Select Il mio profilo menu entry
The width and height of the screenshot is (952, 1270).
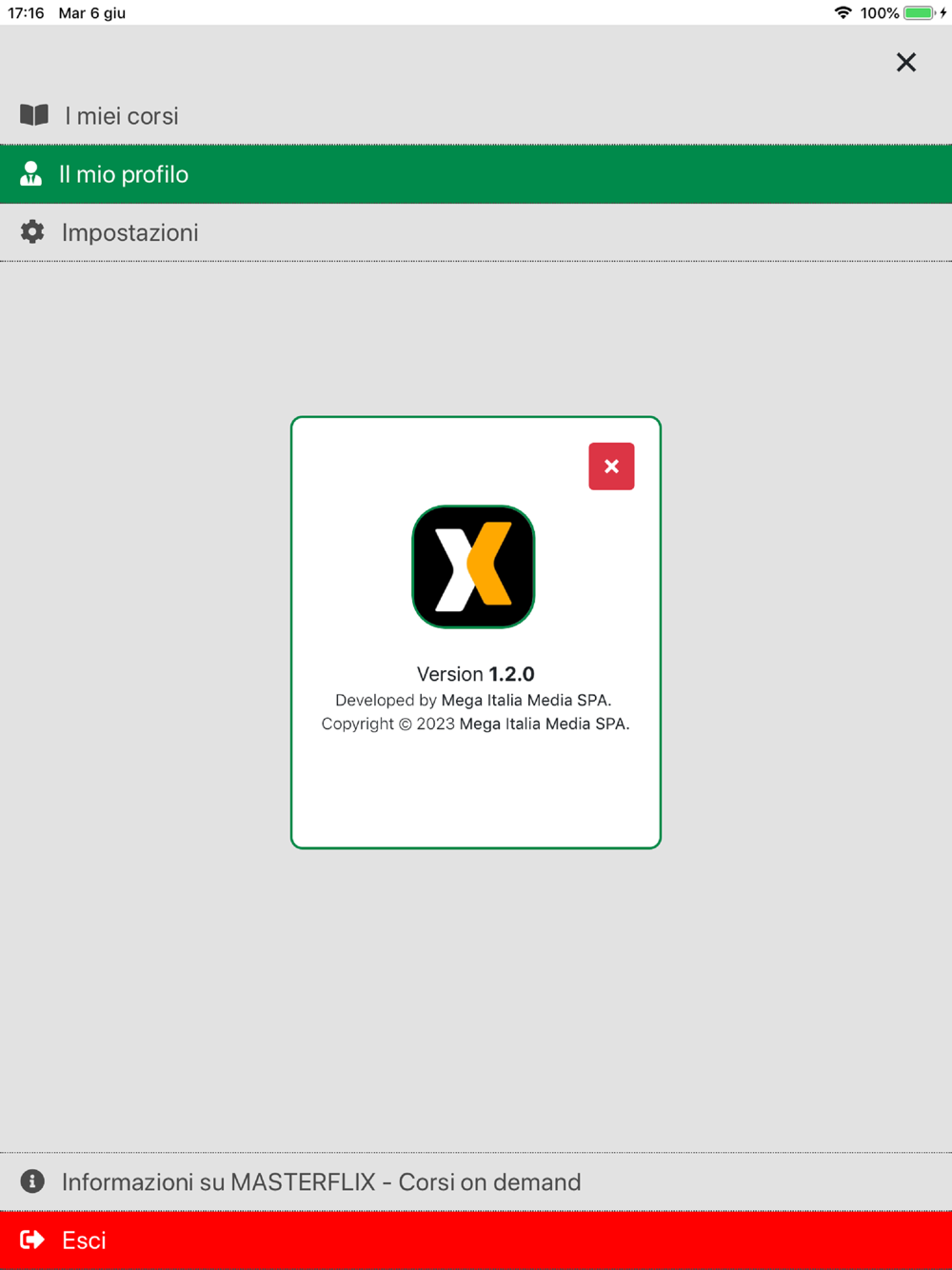[x=476, y=174]
